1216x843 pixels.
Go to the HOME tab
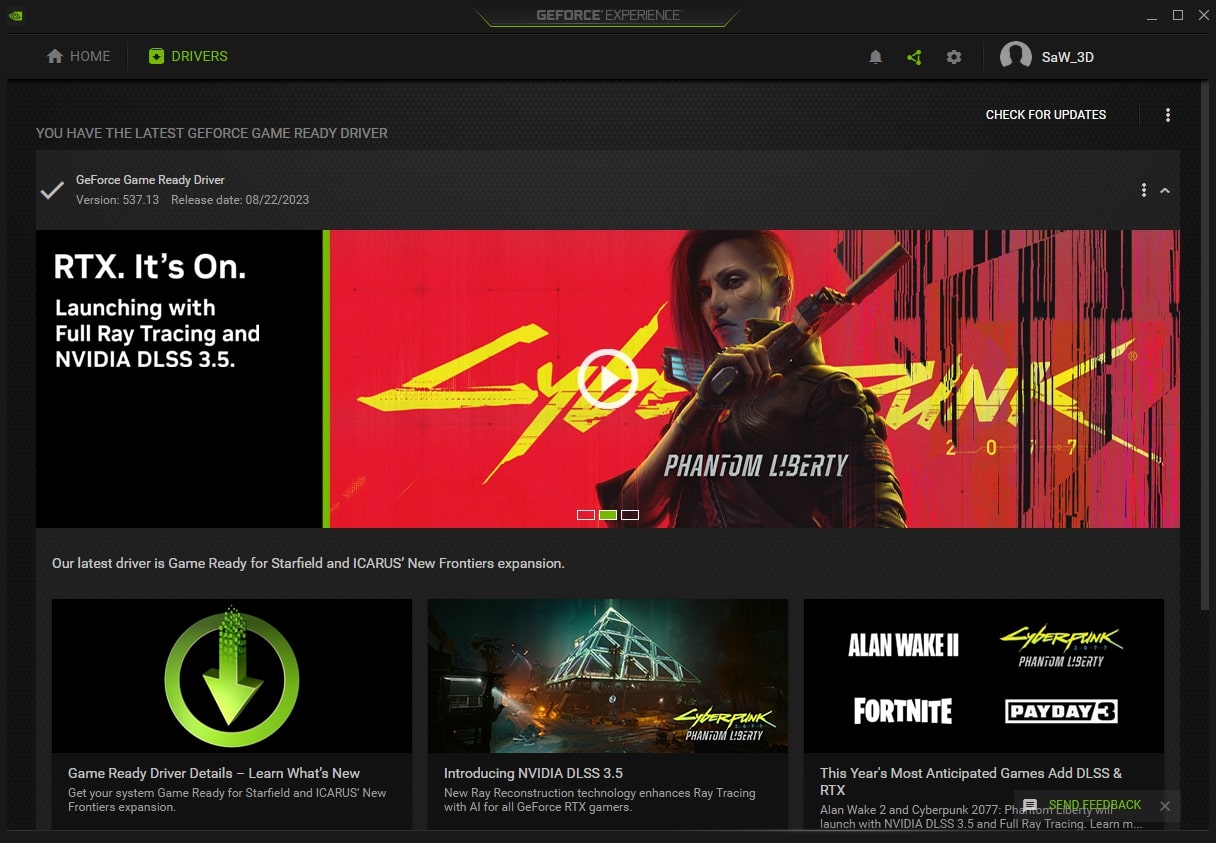78,56
